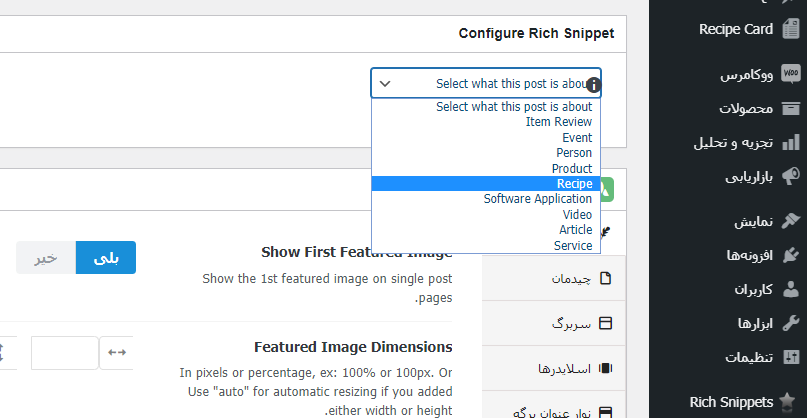Click the سربرگ header layout icon
Screen dimensions: 807x418
tap(606, 323)
